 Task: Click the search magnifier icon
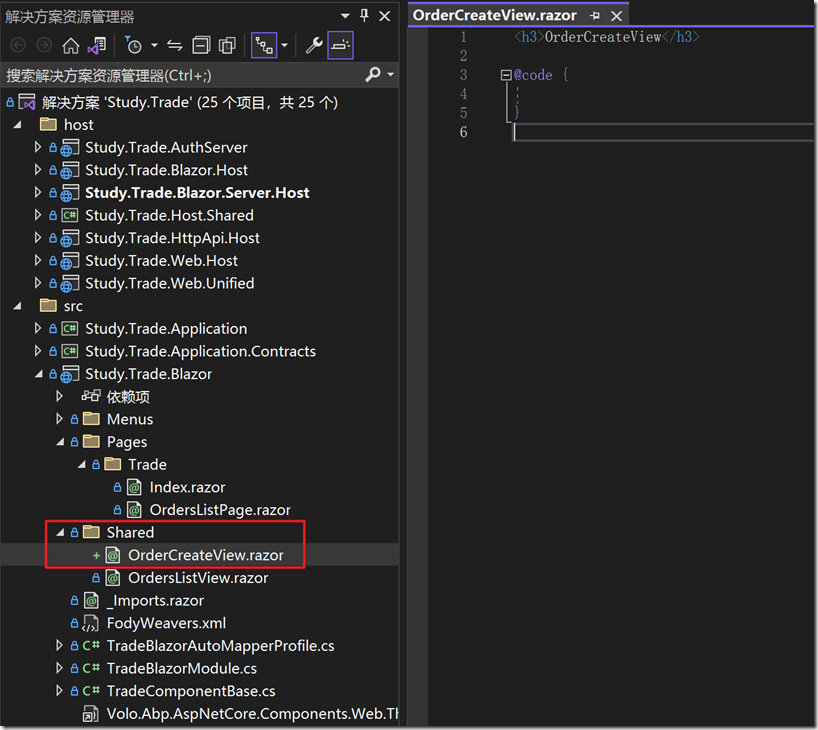pos(373,75)
